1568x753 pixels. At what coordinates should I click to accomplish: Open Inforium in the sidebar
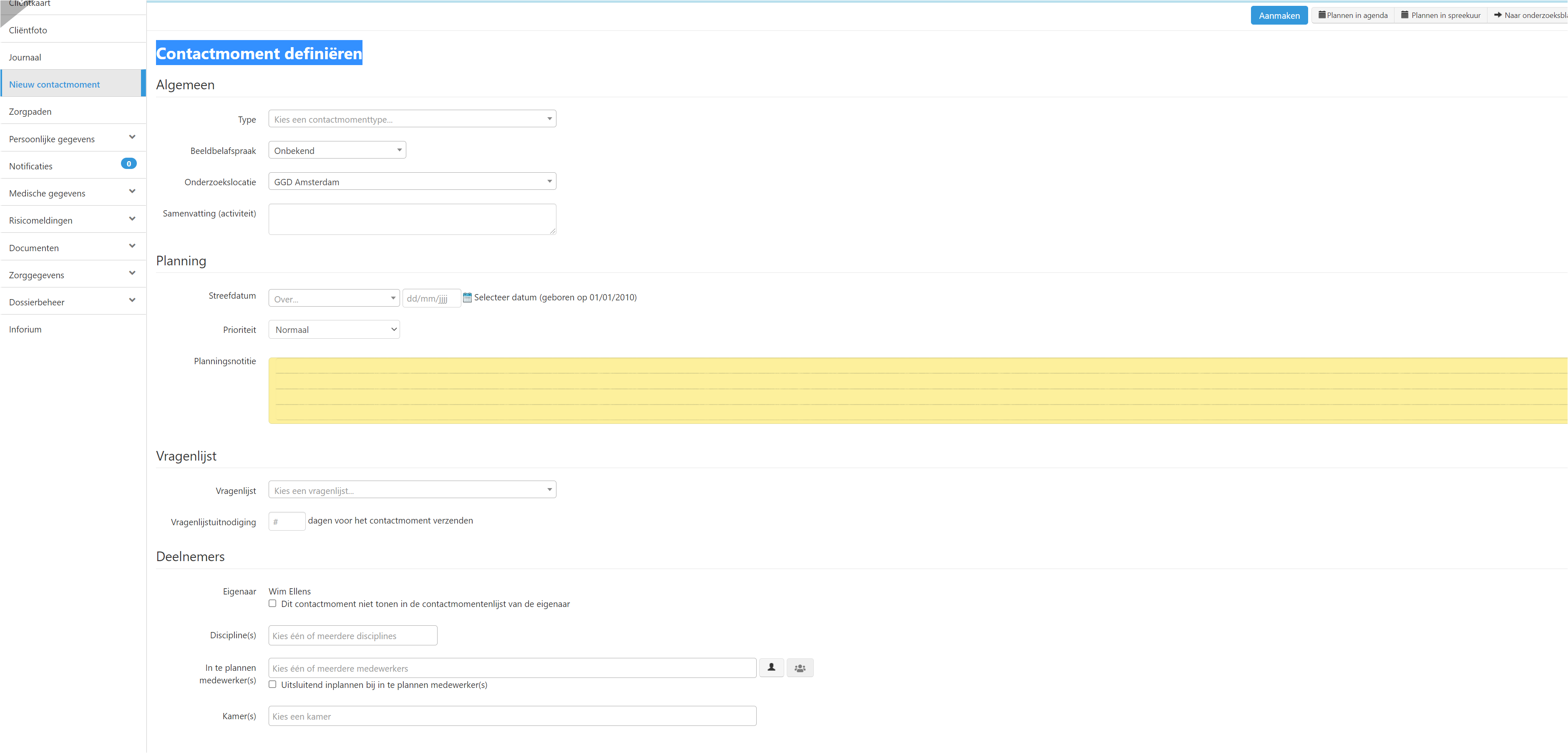pos(25,329)
